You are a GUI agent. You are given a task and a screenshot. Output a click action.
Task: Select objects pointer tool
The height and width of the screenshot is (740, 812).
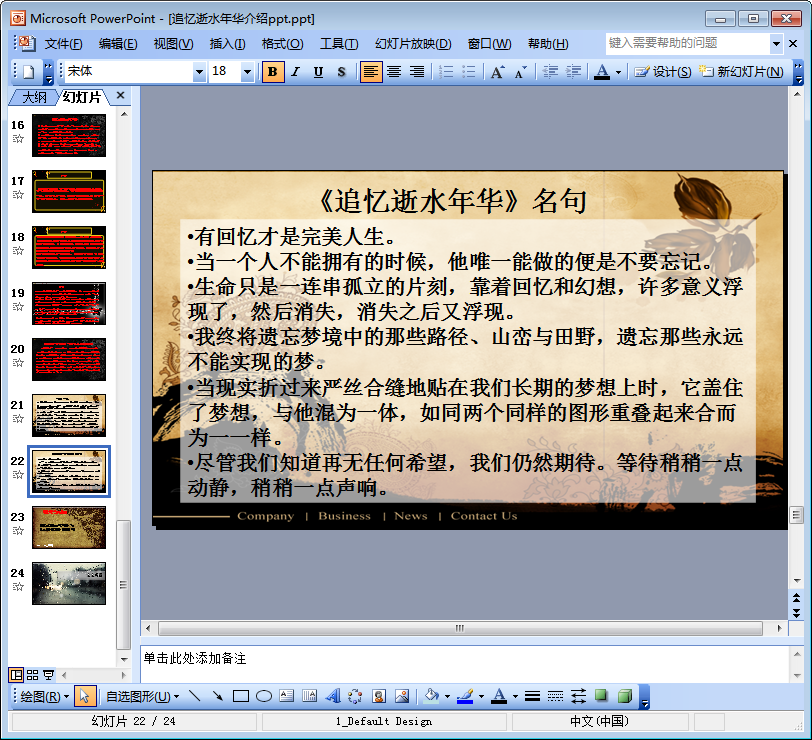85,696
